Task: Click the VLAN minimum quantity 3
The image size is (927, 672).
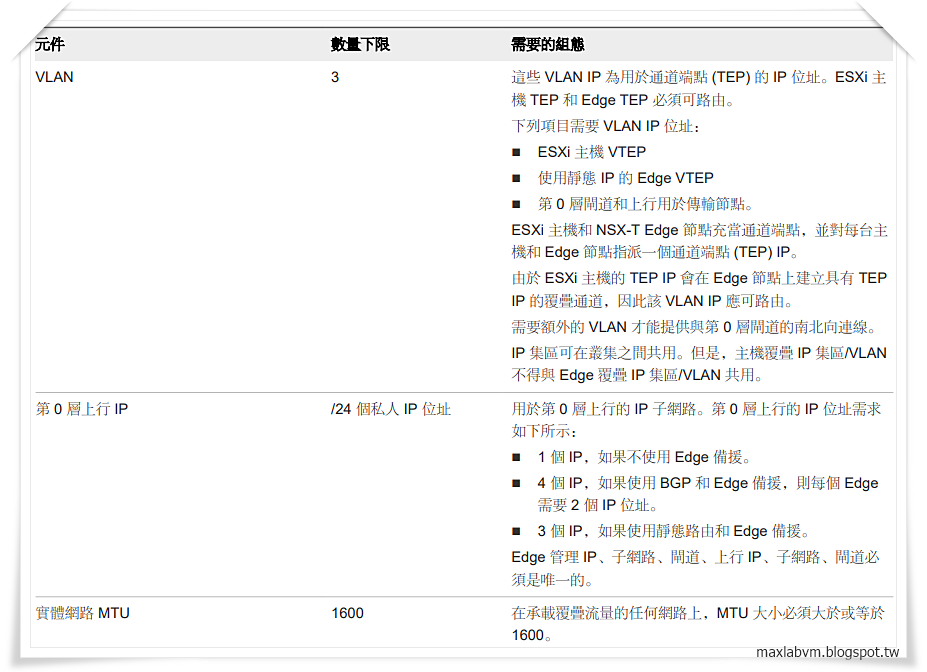Action: pos(335,77)
